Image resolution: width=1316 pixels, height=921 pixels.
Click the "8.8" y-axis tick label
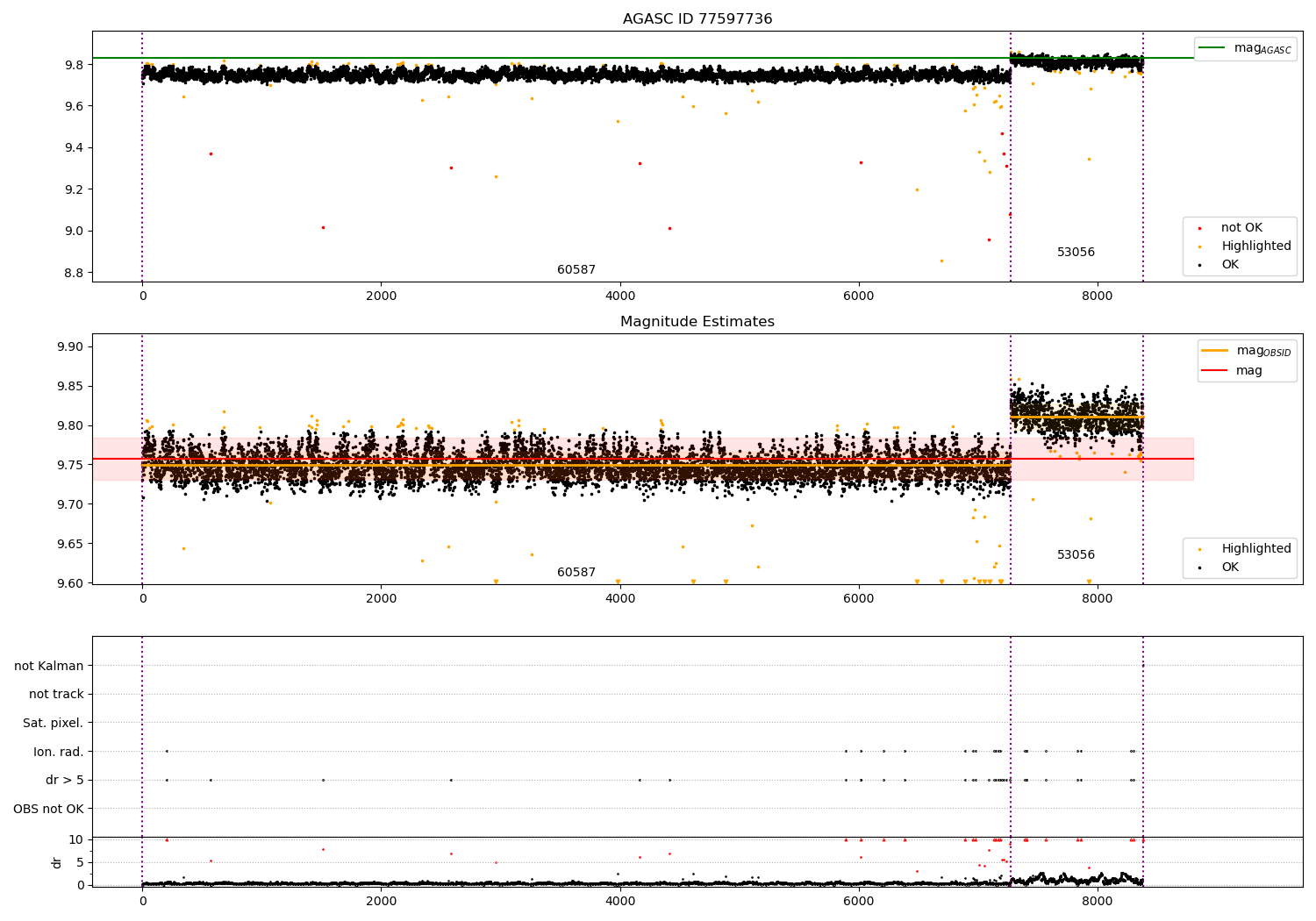[75, 273]
